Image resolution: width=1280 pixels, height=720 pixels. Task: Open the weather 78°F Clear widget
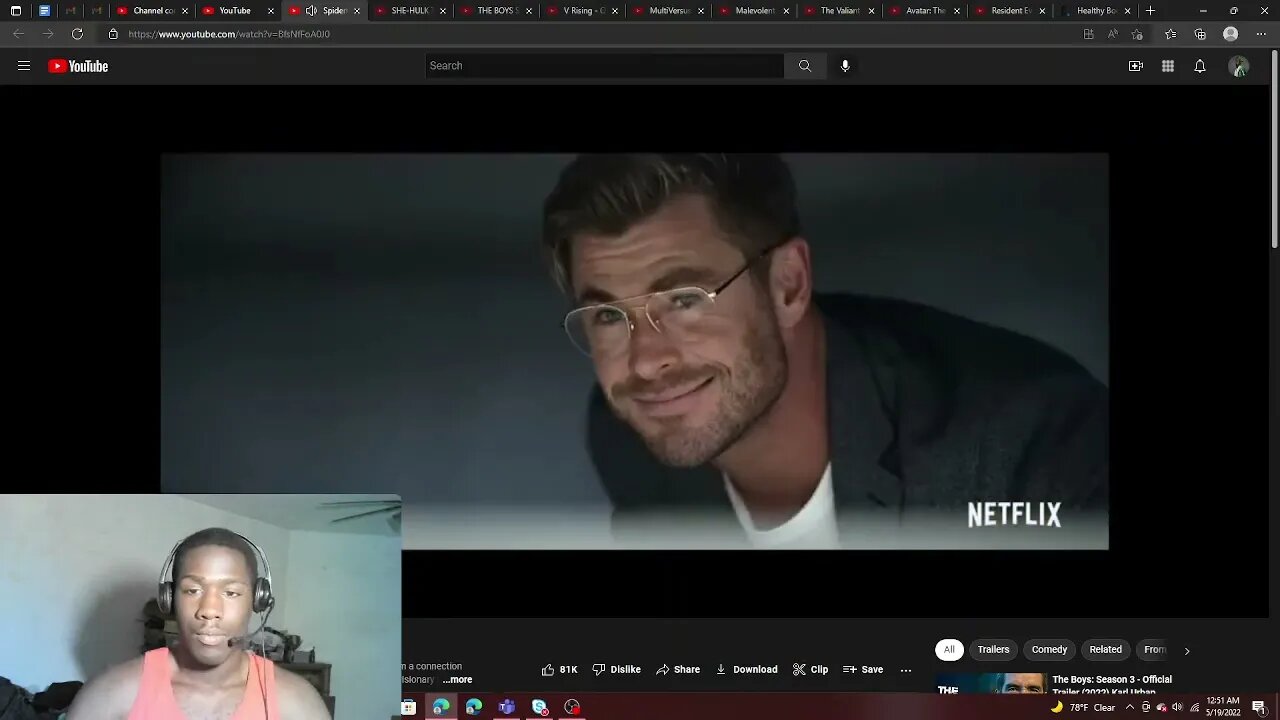point(1083,707)
